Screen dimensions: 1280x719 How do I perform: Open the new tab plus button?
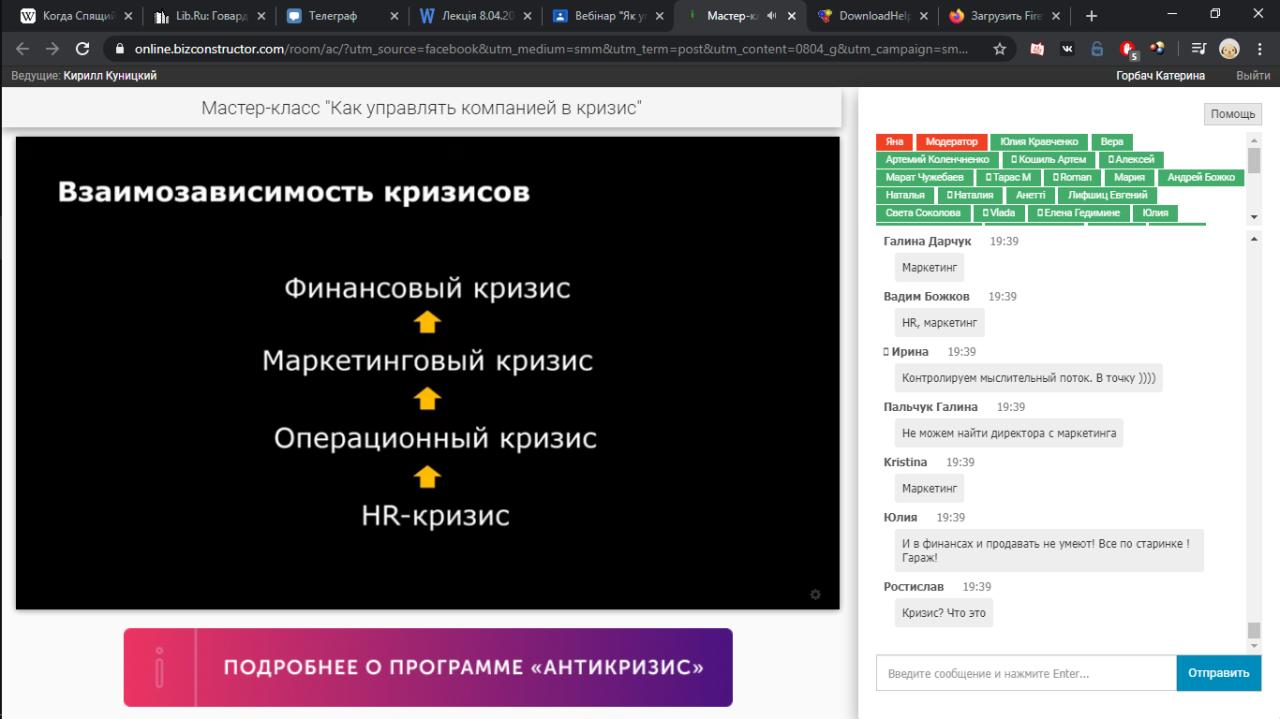[x=1091, y=16]
